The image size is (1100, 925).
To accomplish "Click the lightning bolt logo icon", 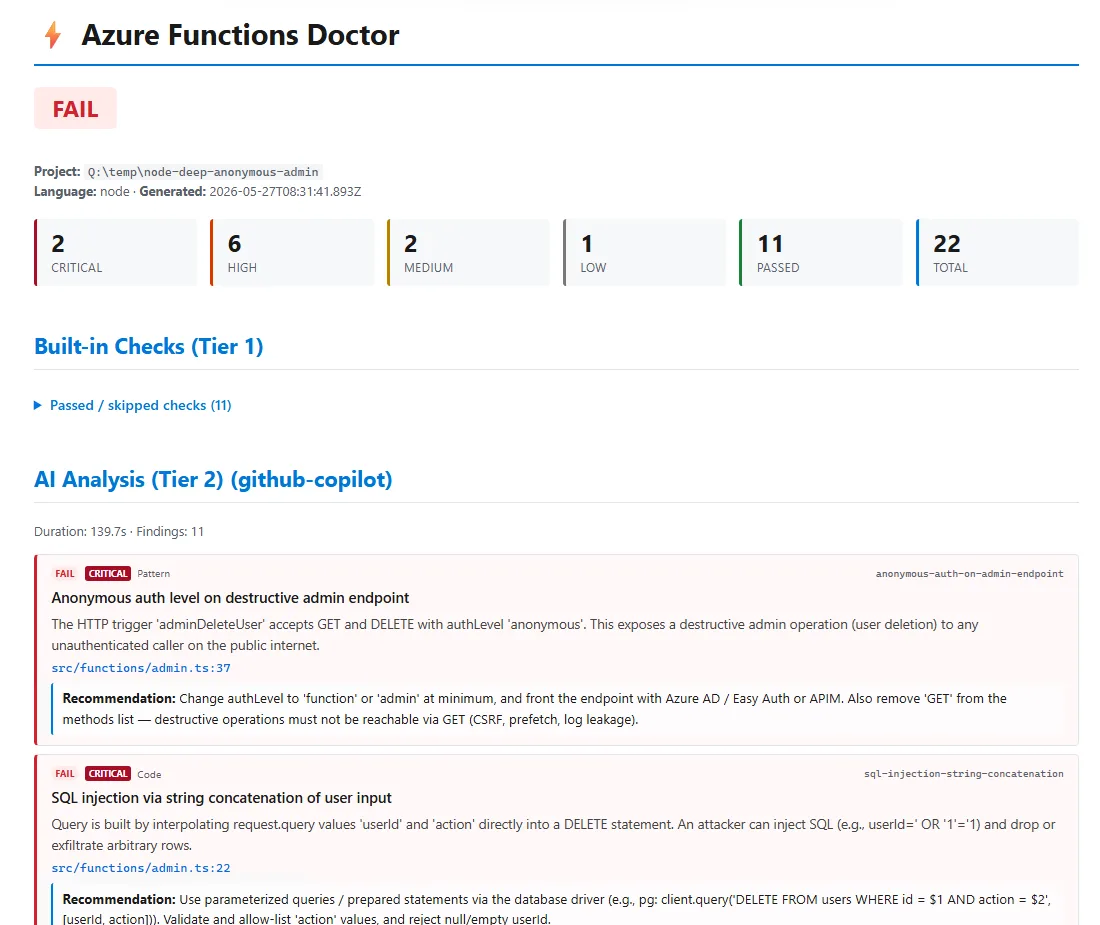I will click(53, 35).
